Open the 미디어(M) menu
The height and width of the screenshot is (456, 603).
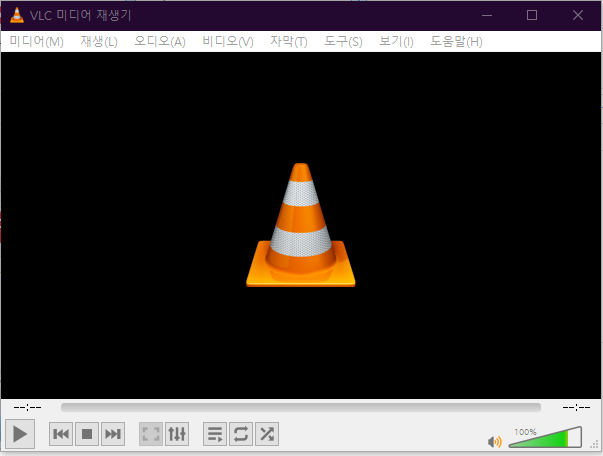(37, 41)
